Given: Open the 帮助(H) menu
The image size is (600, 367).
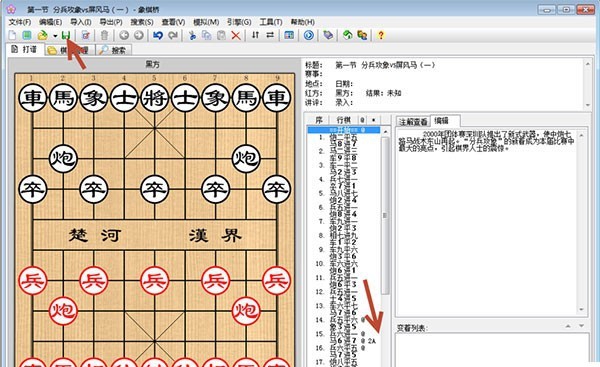Looking at the screenshot, I should click(x=303, y=22).
